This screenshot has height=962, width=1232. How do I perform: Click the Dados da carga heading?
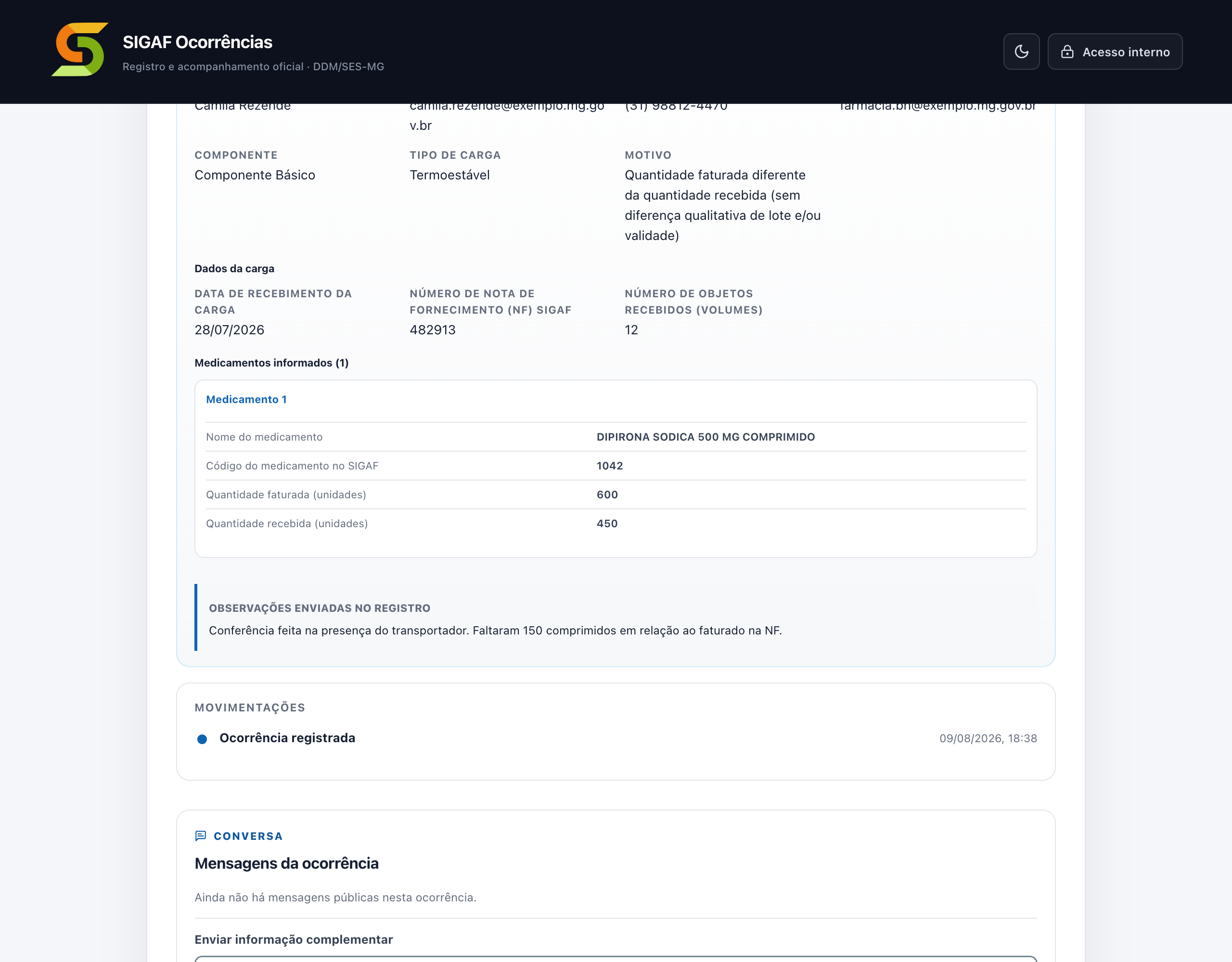235,268
